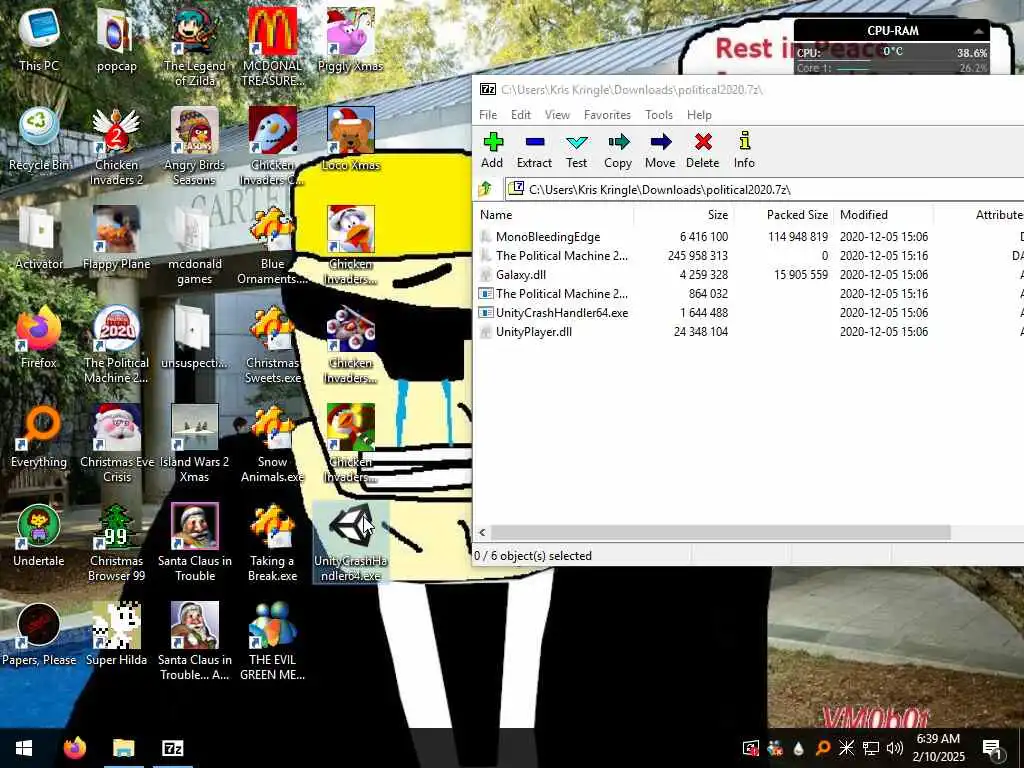Image resolution: width=1024 pixels, height=768 pixels.
Task: Open Firefox from the taskbar
Action: click(75, 748)
